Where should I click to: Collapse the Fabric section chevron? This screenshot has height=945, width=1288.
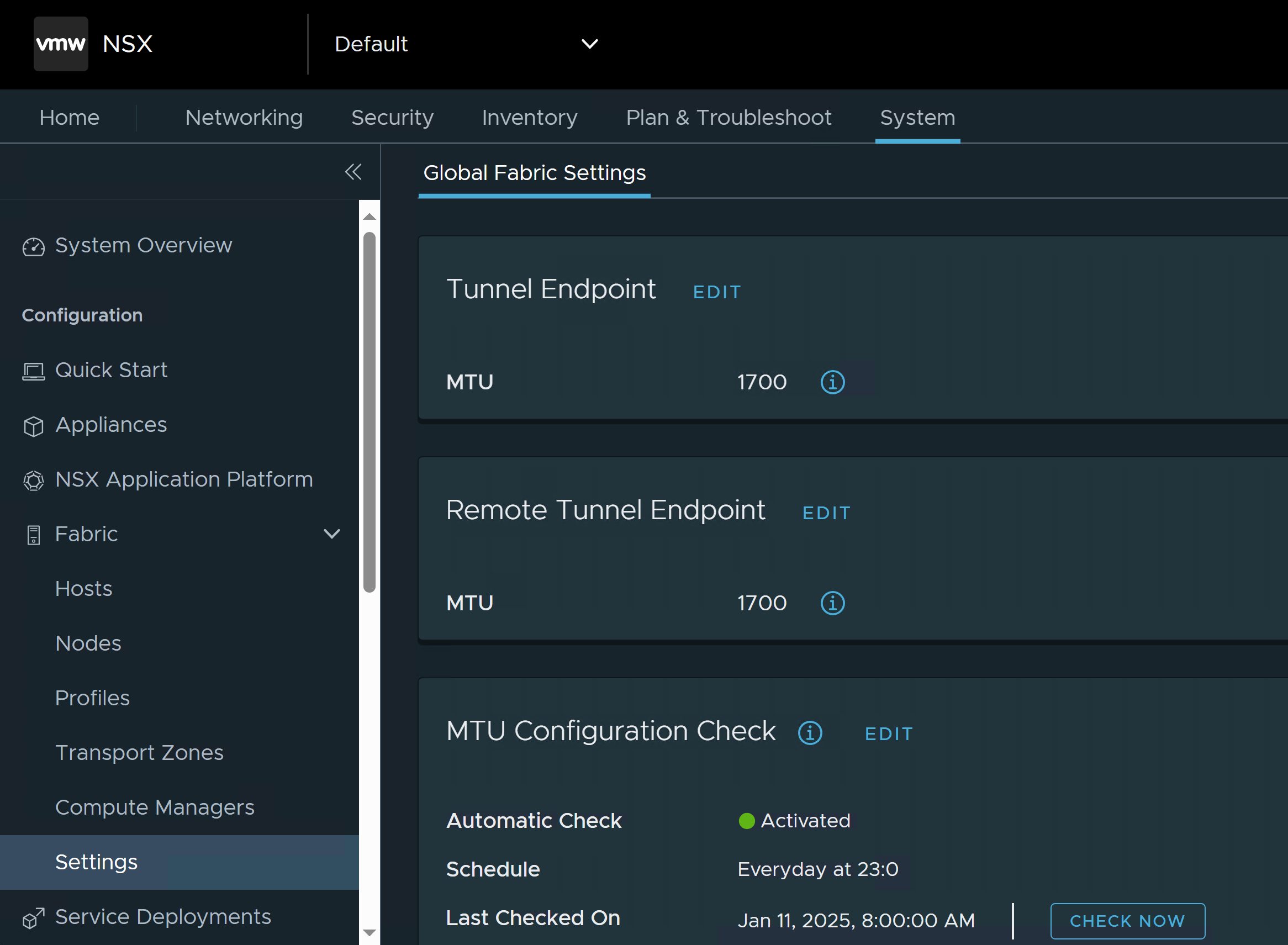point(332,534)
